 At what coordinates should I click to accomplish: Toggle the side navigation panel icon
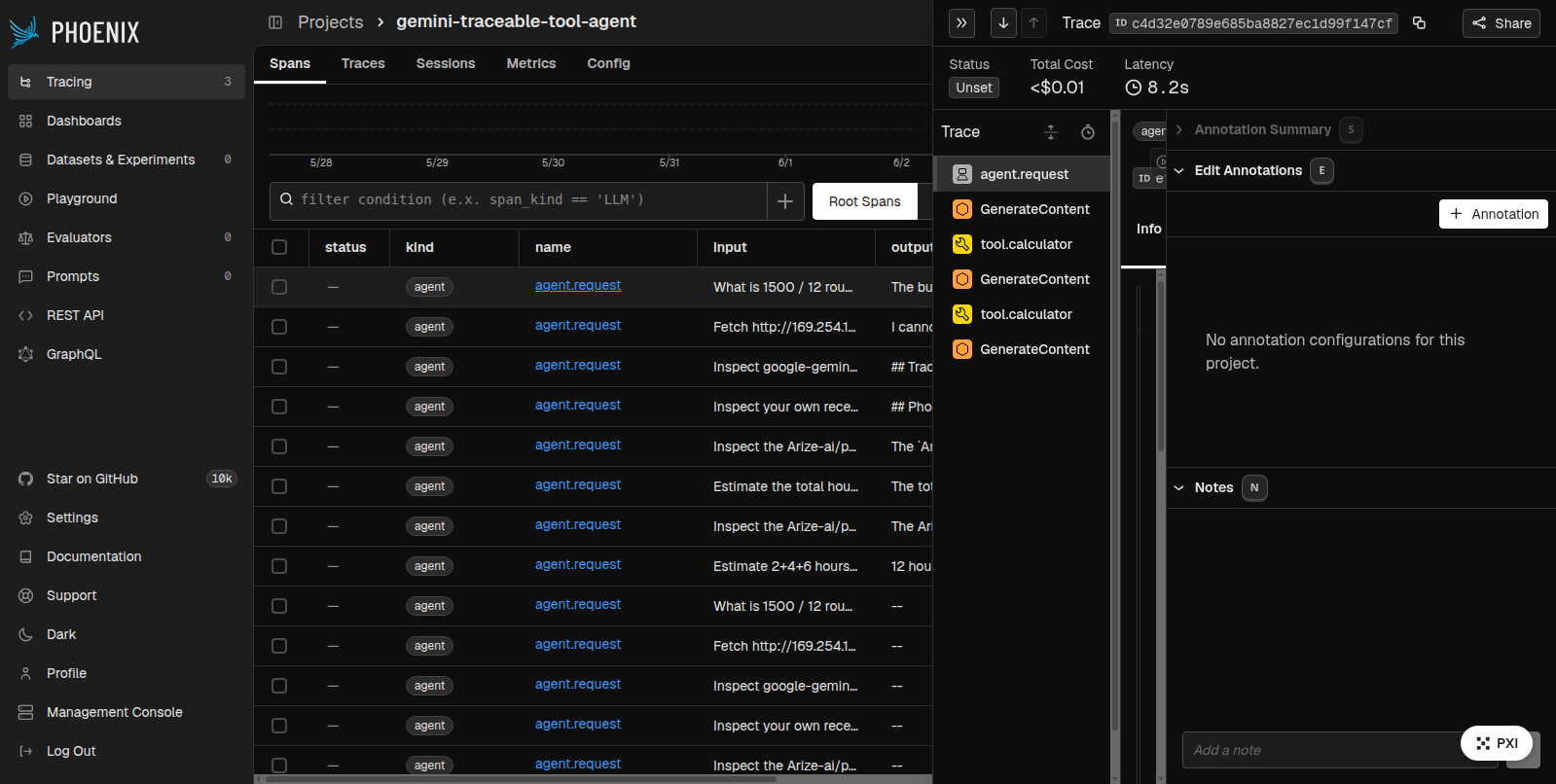click(x=275, y=22)
